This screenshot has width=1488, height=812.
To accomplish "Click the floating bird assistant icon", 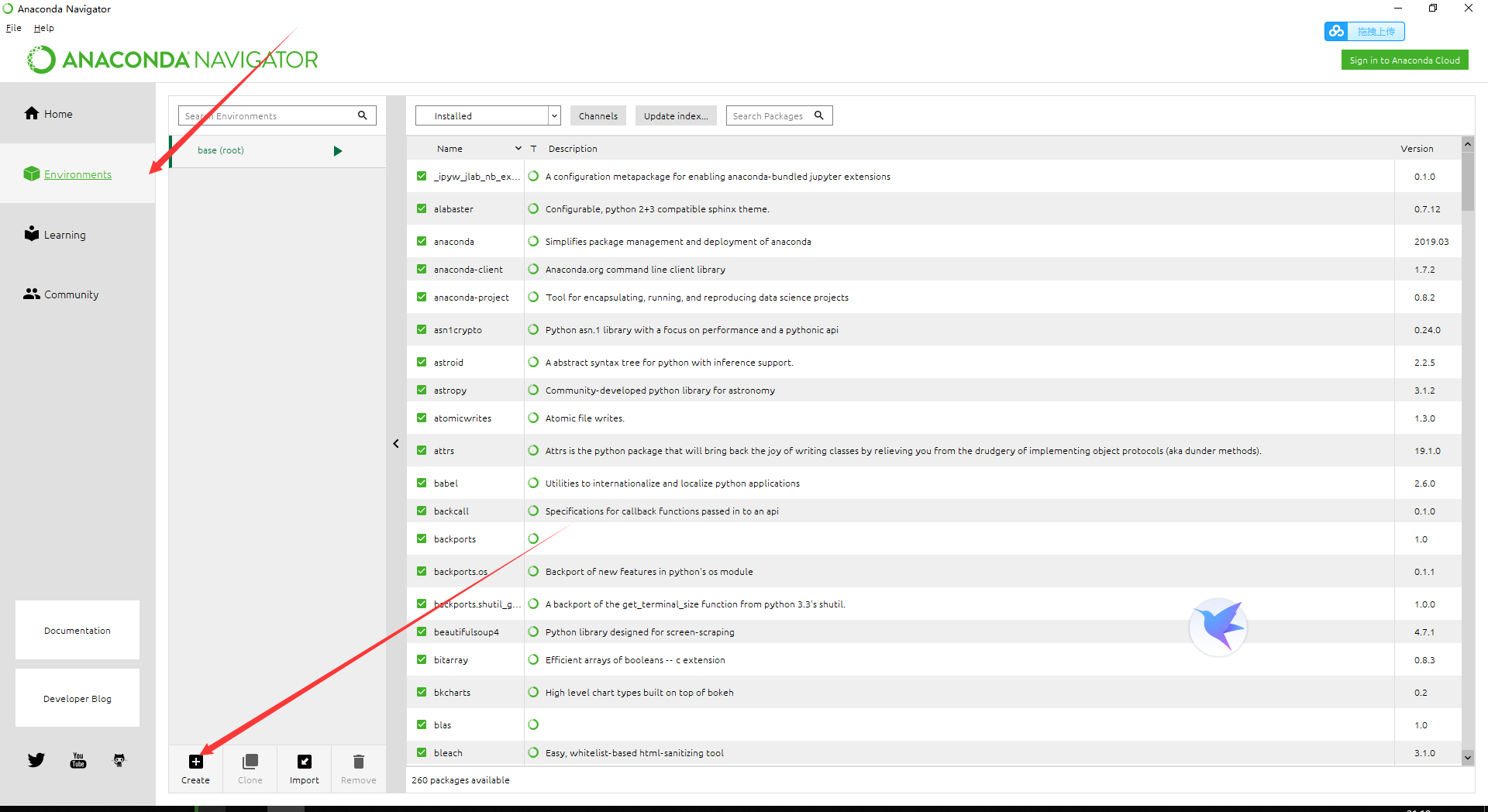I will 1218,627.
